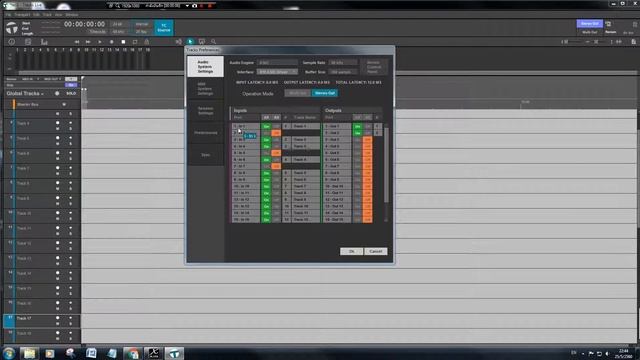Open the mixer view icon in toolbar

pyautogui.click(x=44, y=42)
